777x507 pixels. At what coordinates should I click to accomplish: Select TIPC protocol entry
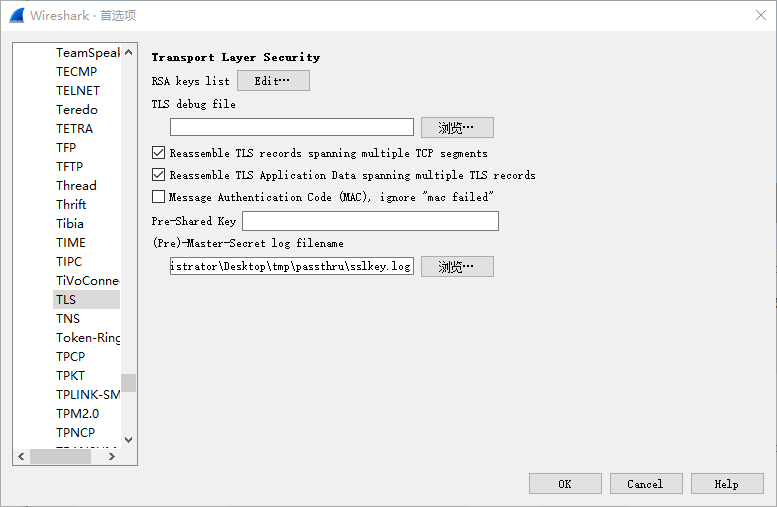point(69,262)
